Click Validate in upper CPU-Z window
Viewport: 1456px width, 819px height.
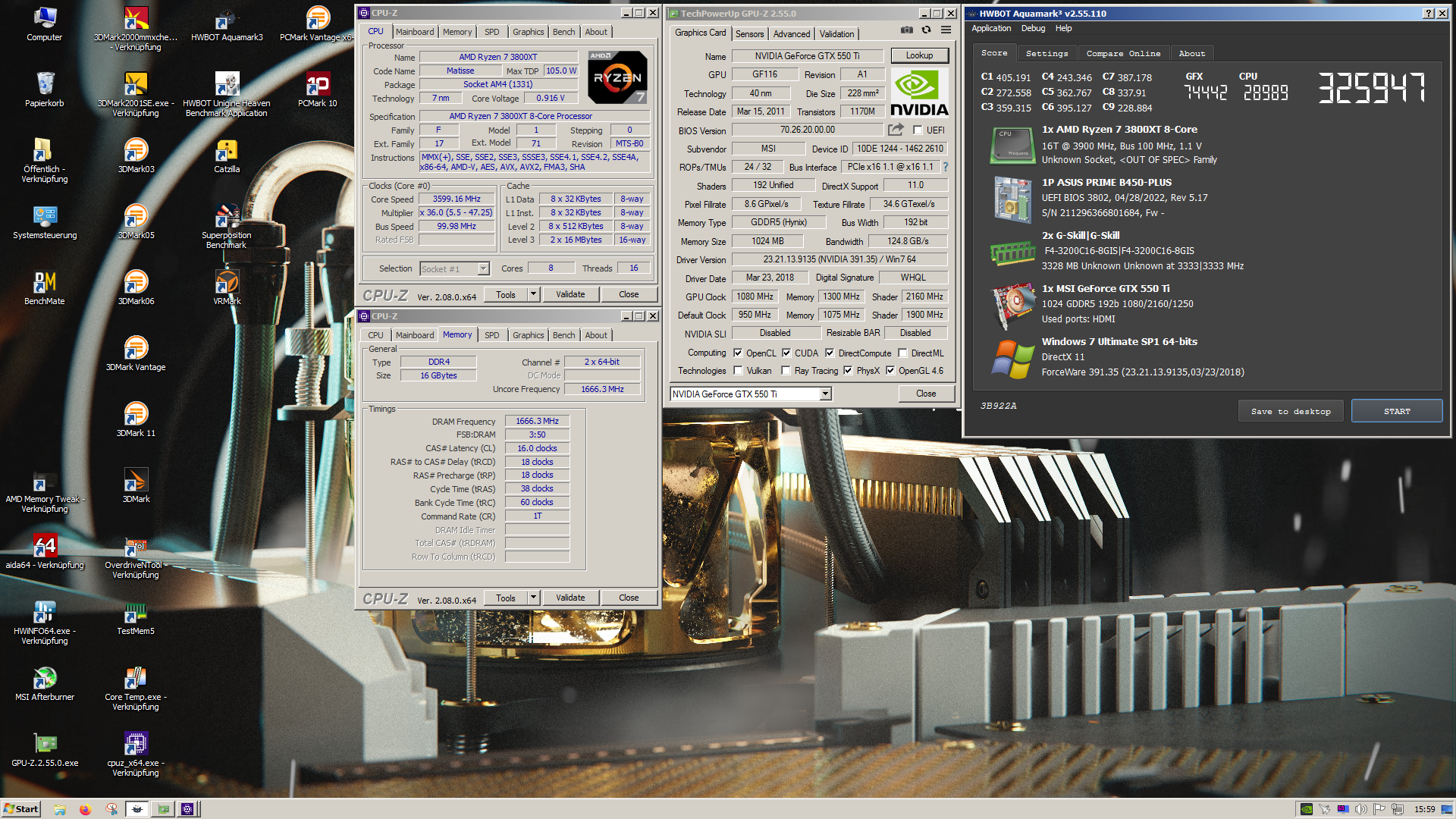pos(570,294)
